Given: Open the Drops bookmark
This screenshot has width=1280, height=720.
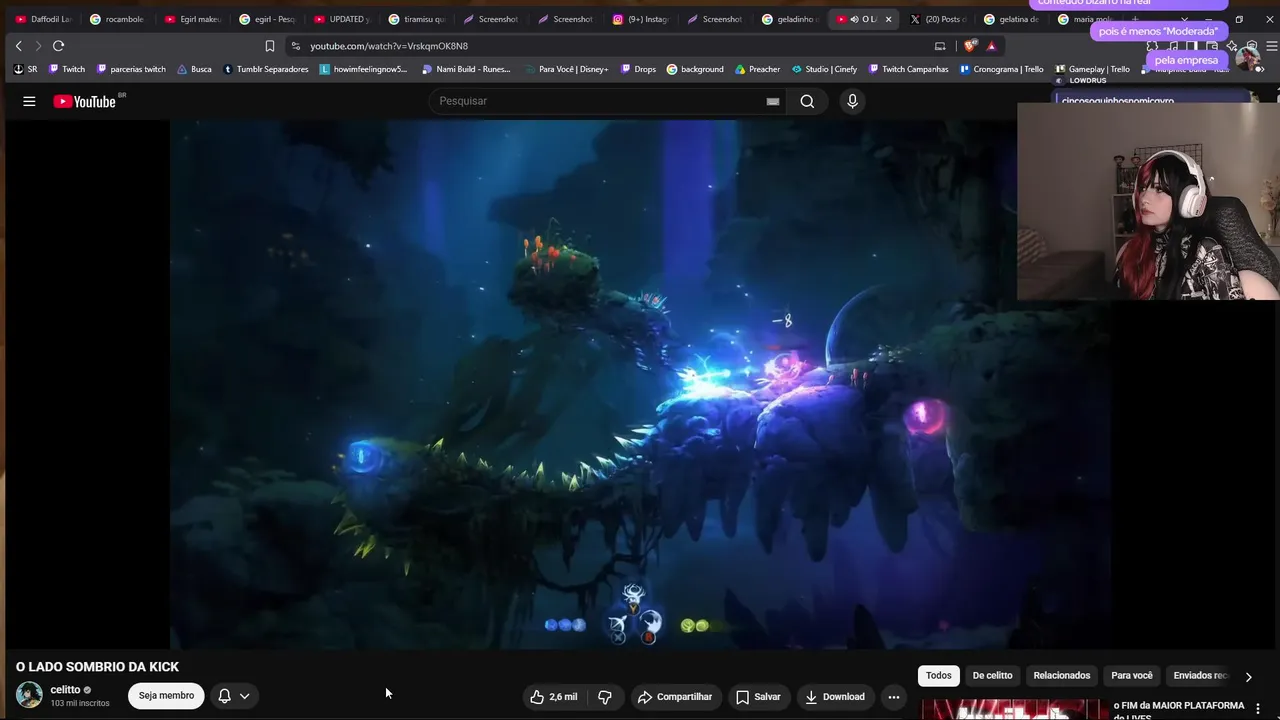Looking at the screenshot, I should click(x=638, y=69).
